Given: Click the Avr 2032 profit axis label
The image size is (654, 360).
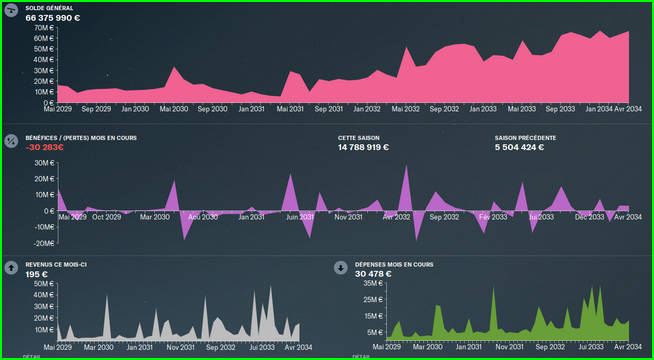Looking at the screenshot, I should coord(396,217).
